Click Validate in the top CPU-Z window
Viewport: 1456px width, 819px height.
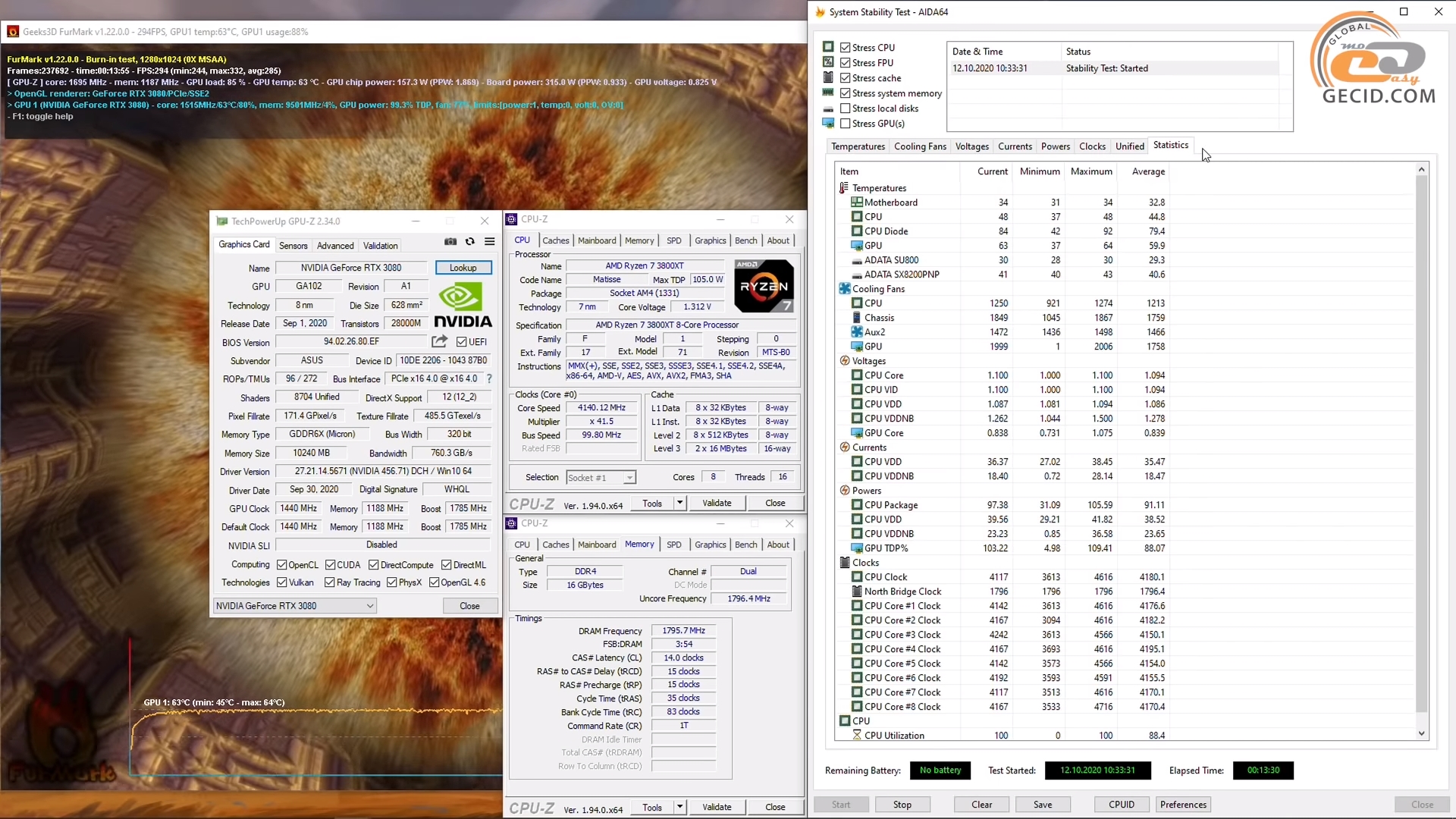coord(717,503)
